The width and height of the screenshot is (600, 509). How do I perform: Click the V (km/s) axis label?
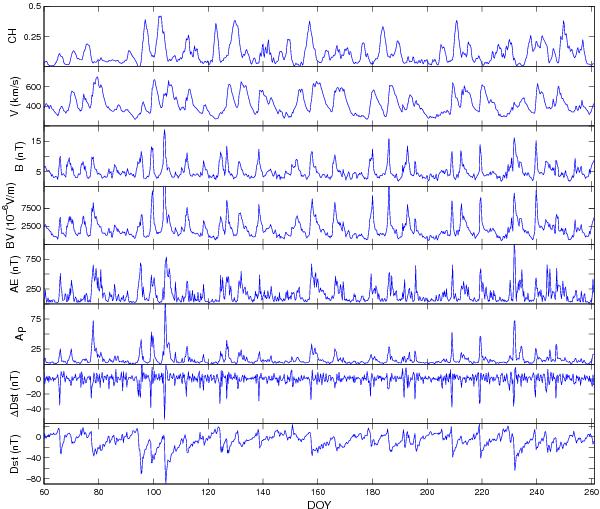[14, 97]
